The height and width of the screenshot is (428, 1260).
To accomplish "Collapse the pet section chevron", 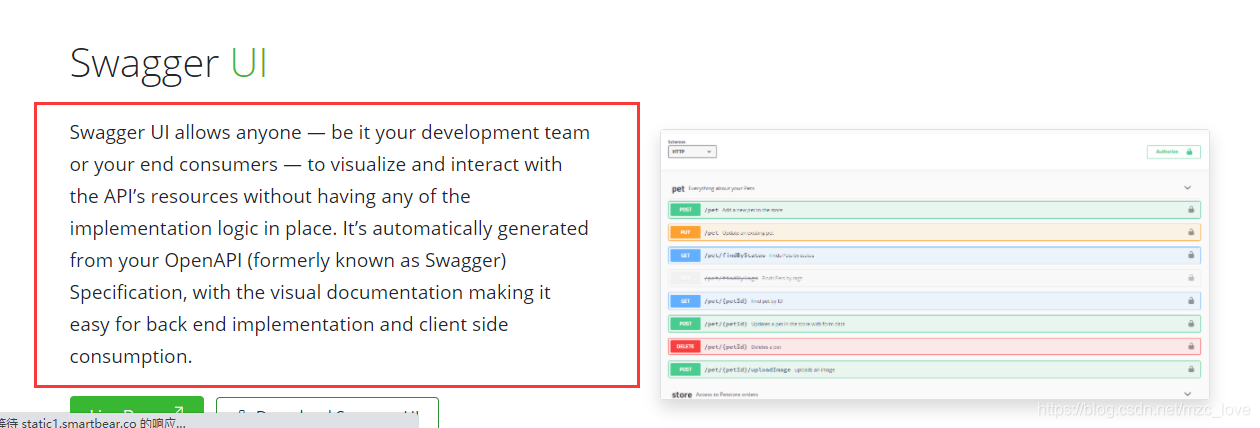I will 1188,187.
